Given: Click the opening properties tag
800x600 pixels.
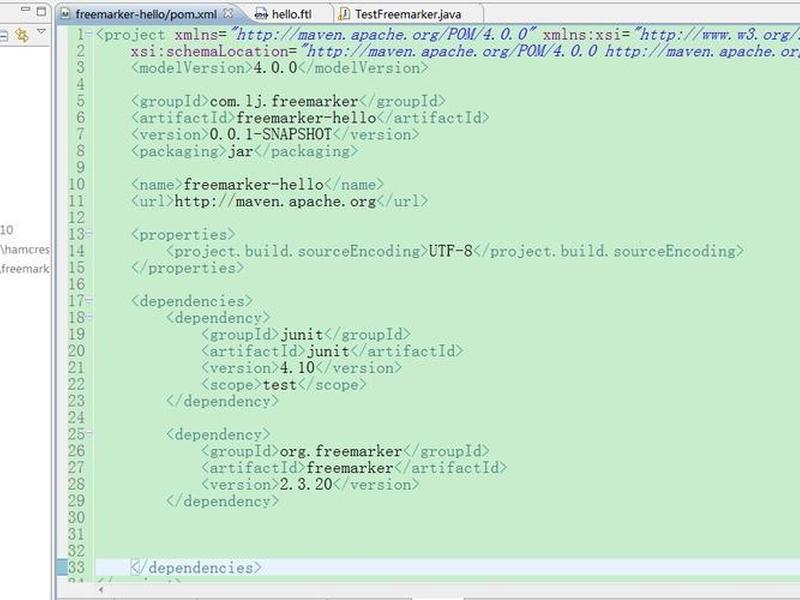Looking at the screenshot, I should (x=184, y=235).
